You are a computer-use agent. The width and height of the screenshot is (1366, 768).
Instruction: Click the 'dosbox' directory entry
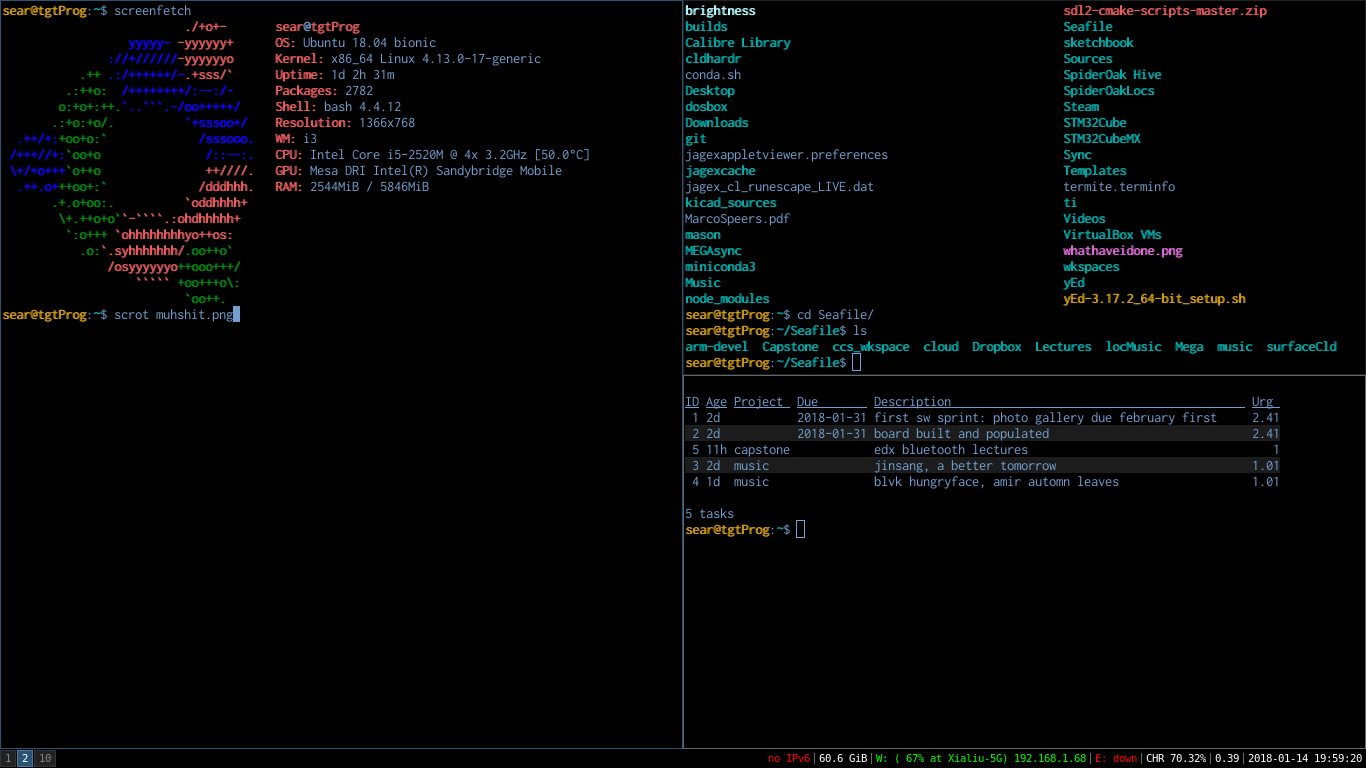[706, 107]
